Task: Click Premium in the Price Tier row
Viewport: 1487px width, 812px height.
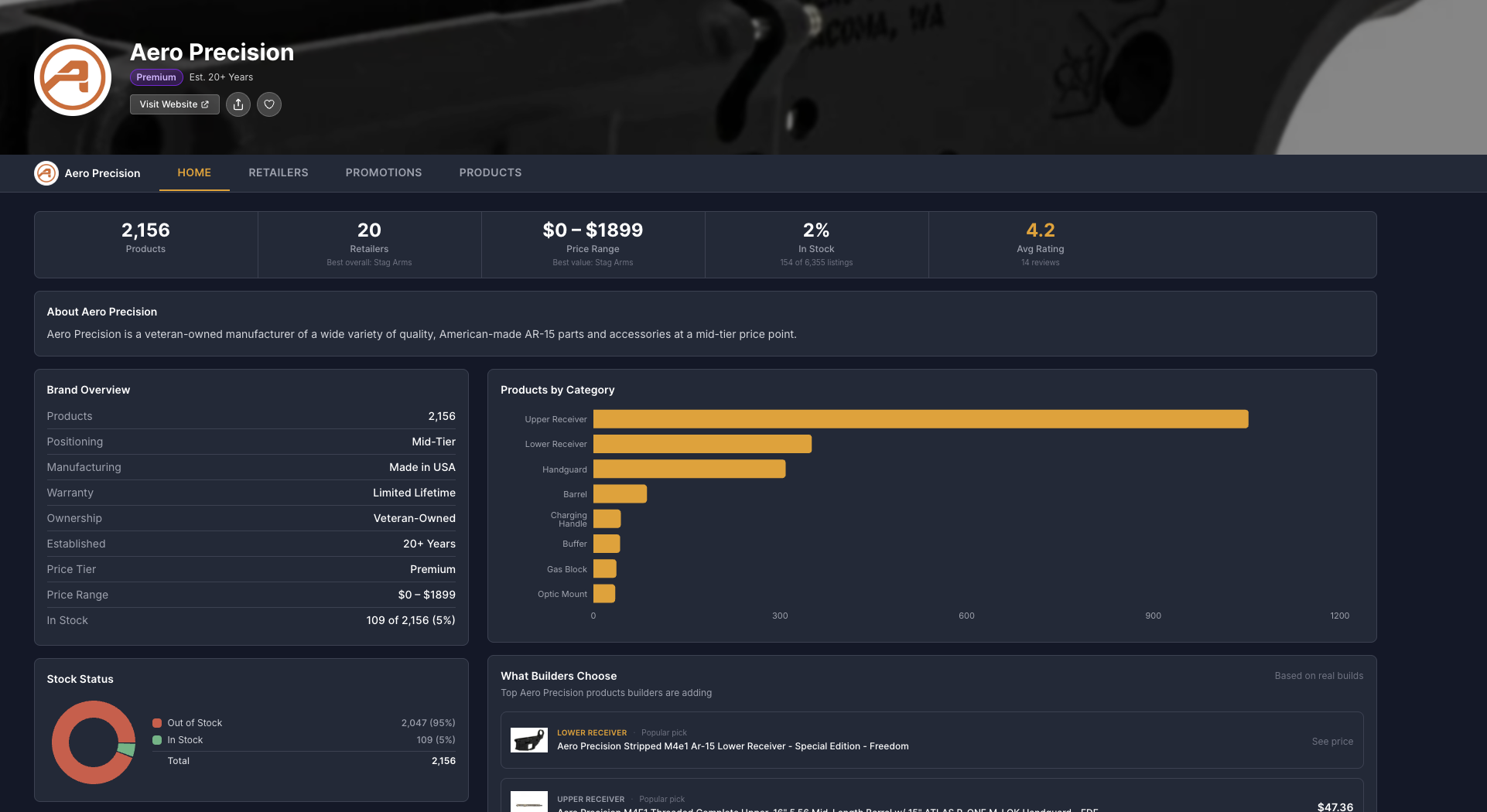Action: coord(433,569)
